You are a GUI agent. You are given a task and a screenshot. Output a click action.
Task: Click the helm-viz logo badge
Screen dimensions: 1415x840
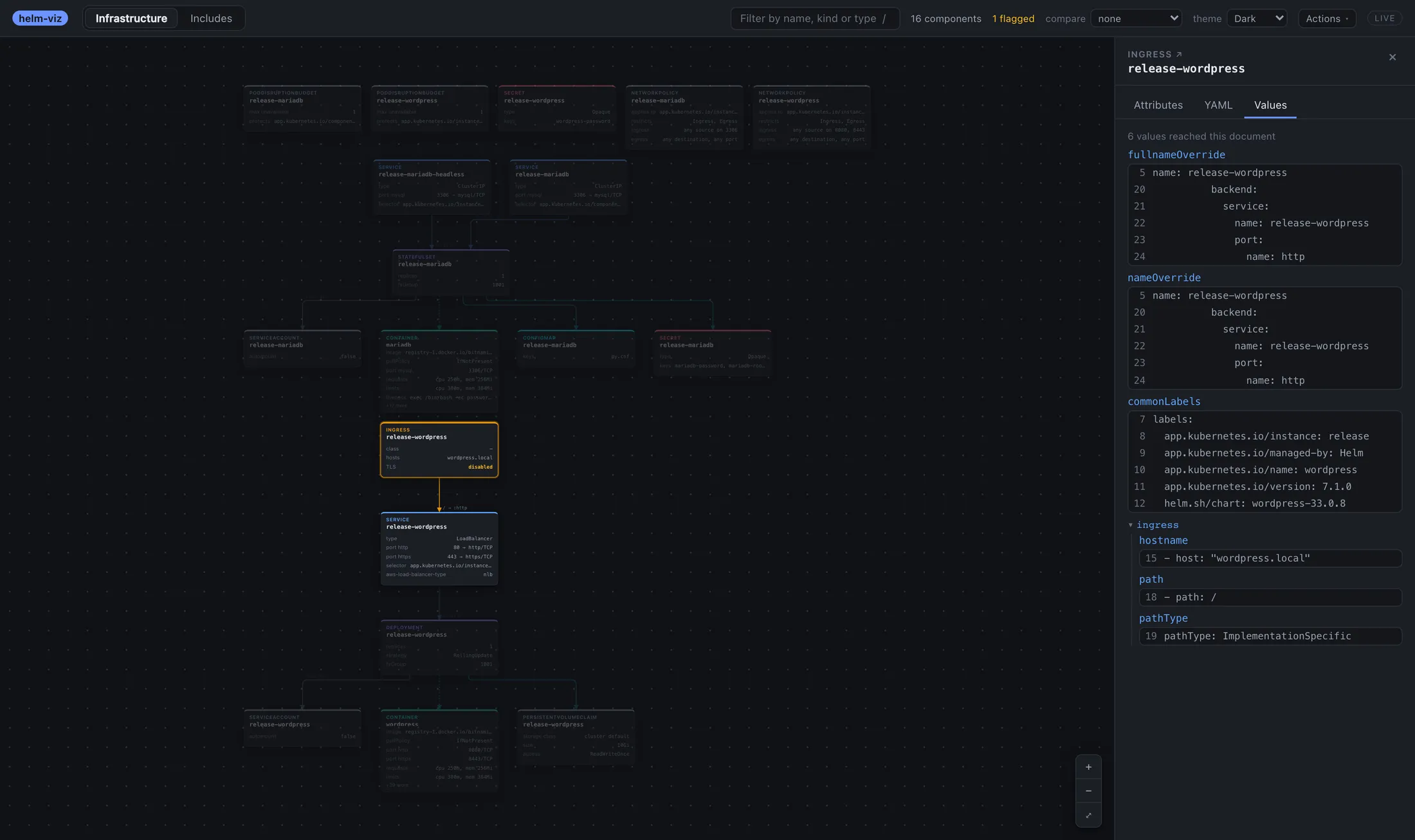40,18
